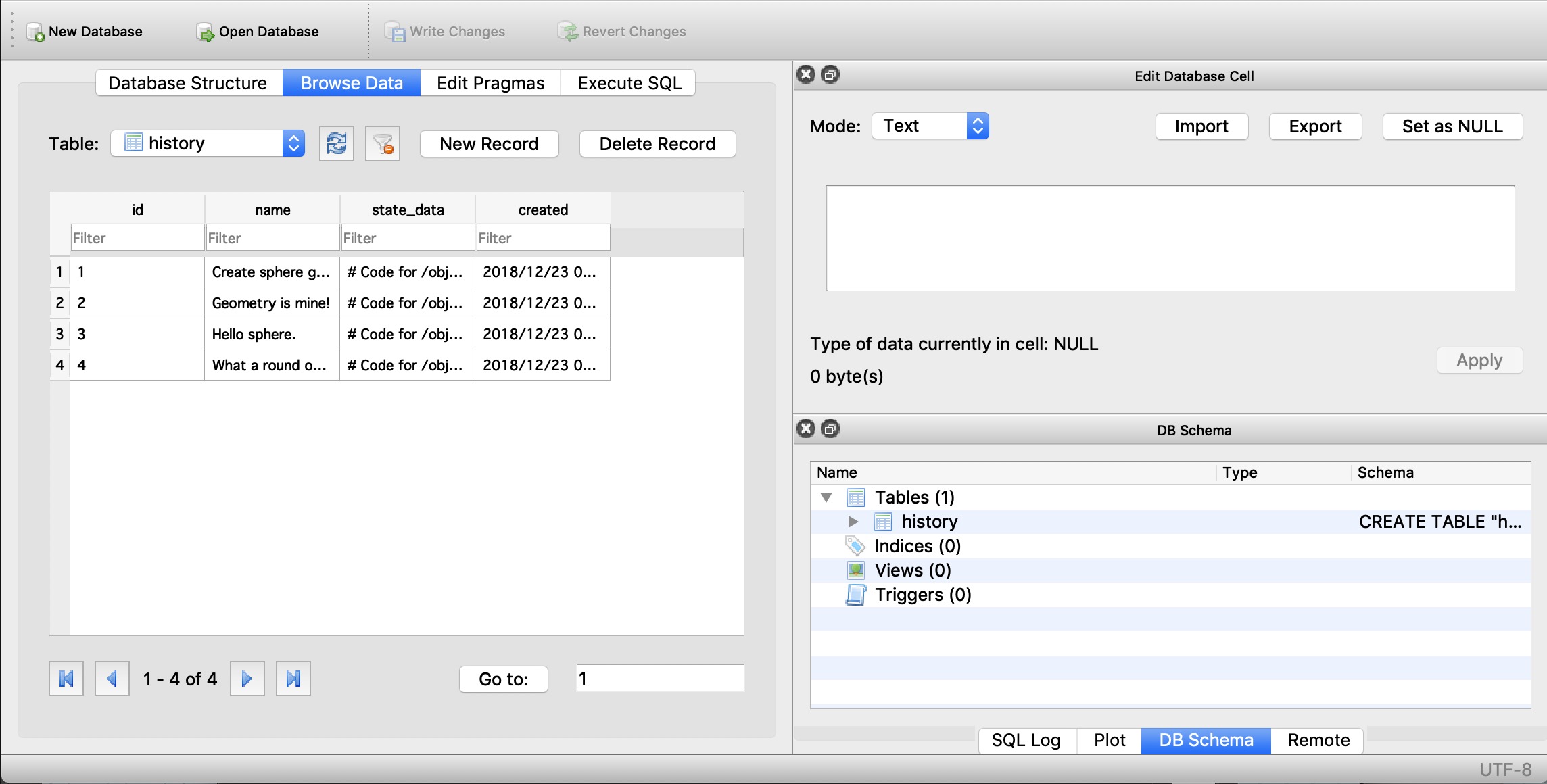Click the next page navigation arrow
Image resolution: width=1547 pixels, height=784 pixels.
247,679
